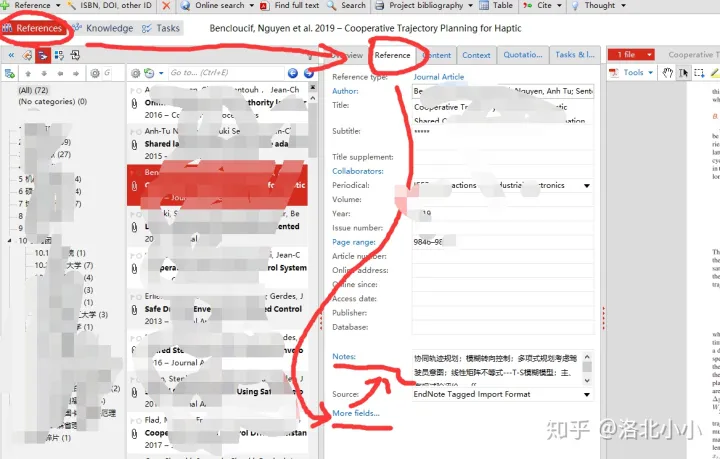Go back with blue left arrow
The width and height of the screenshot is (720, 459).
(x=292, y=73)
